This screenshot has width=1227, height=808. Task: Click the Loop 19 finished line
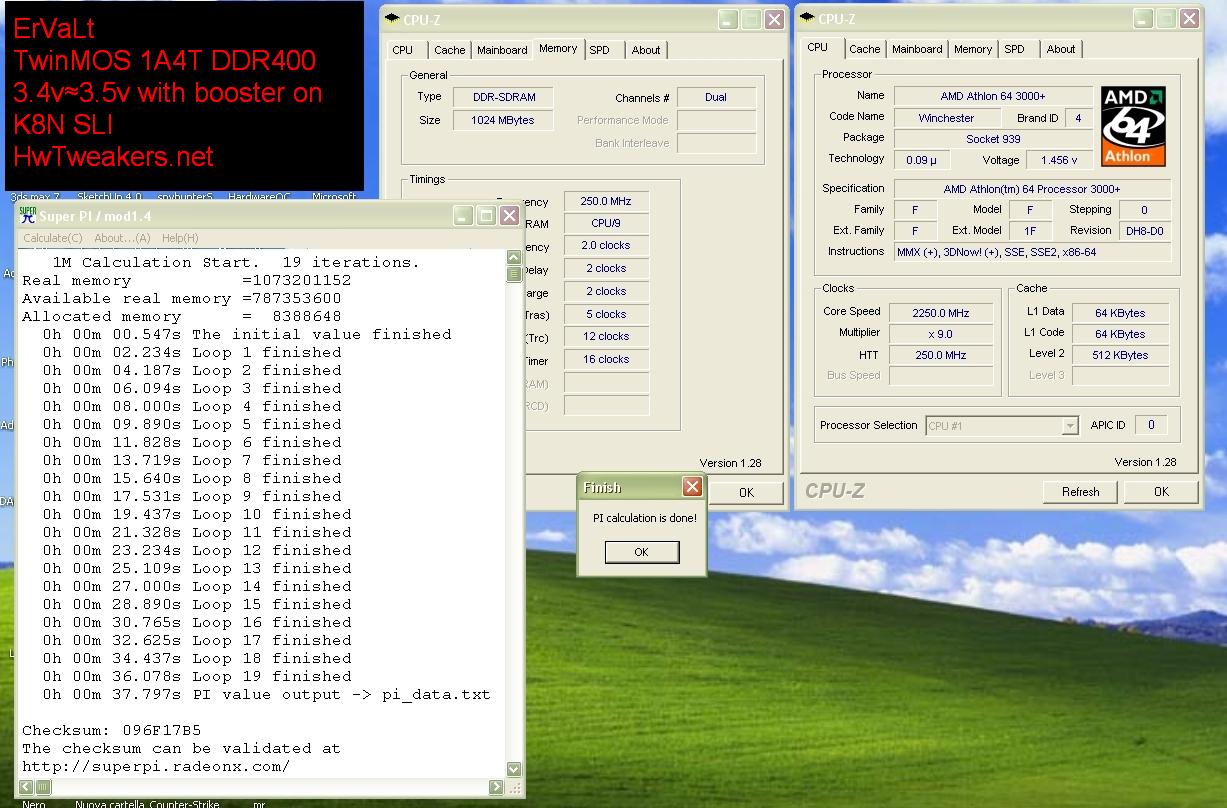(x=197, y=676)
